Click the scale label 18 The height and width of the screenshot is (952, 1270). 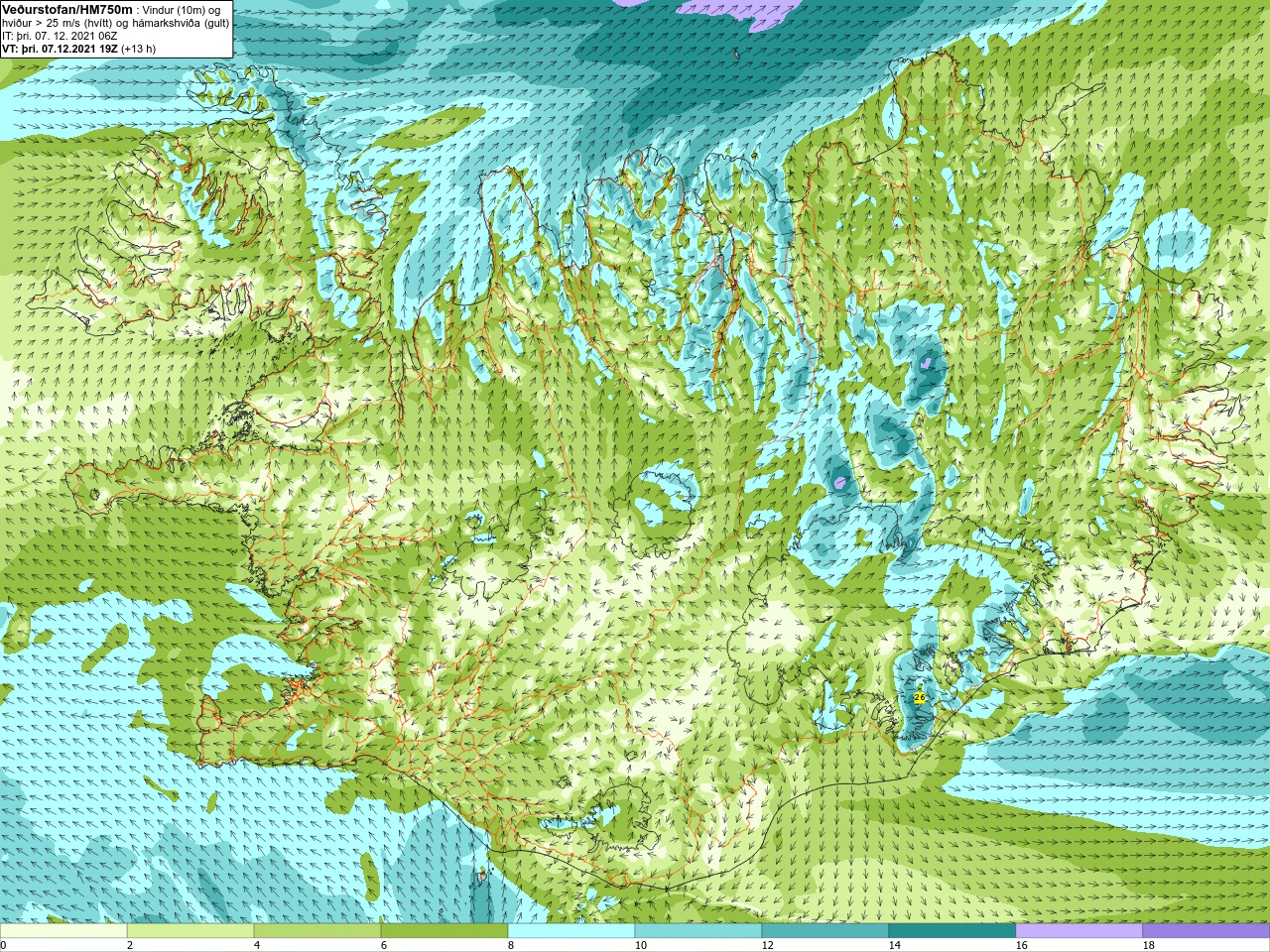tap(1148, 945)
